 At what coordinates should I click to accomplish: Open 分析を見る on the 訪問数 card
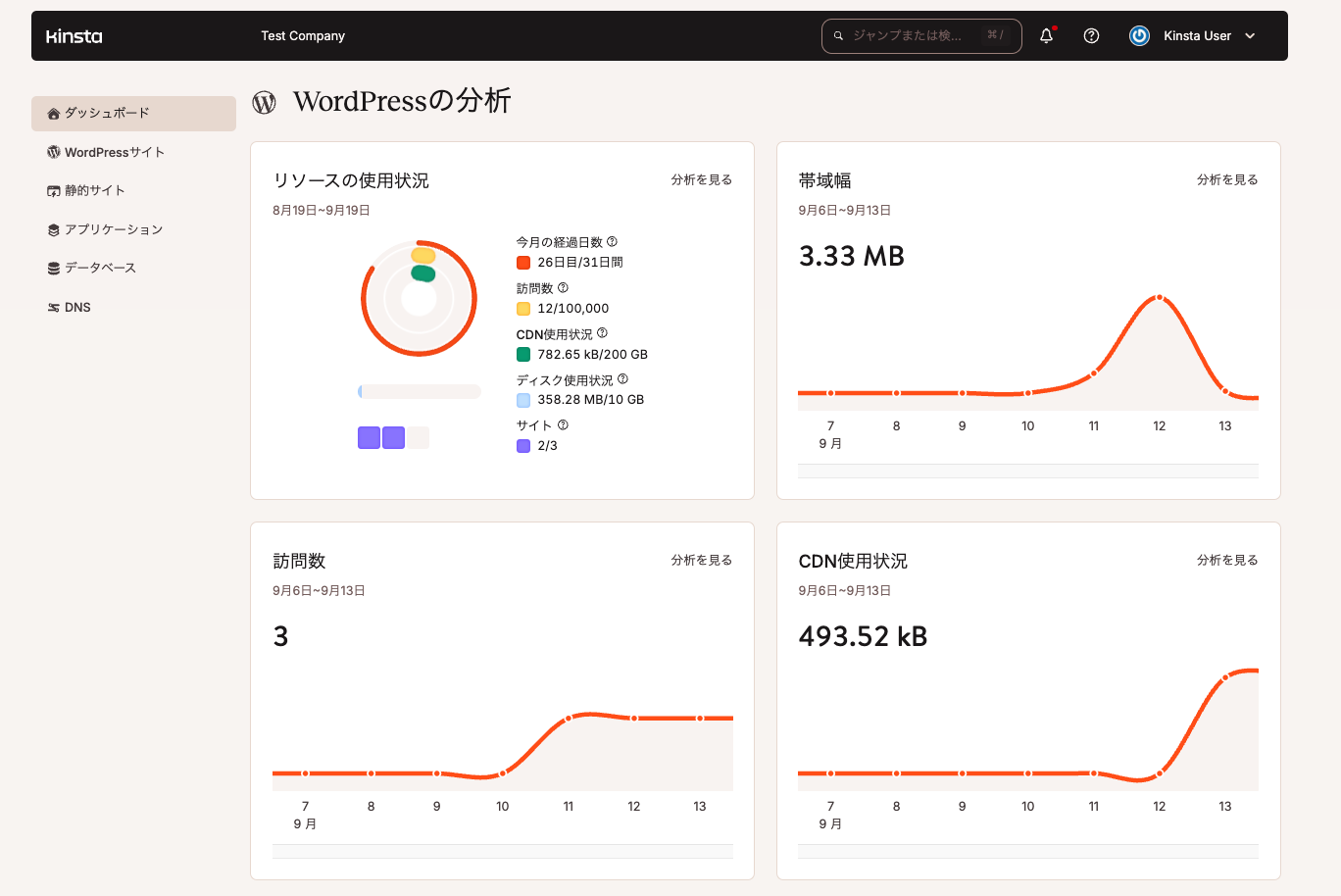click(x=700, y=560)
